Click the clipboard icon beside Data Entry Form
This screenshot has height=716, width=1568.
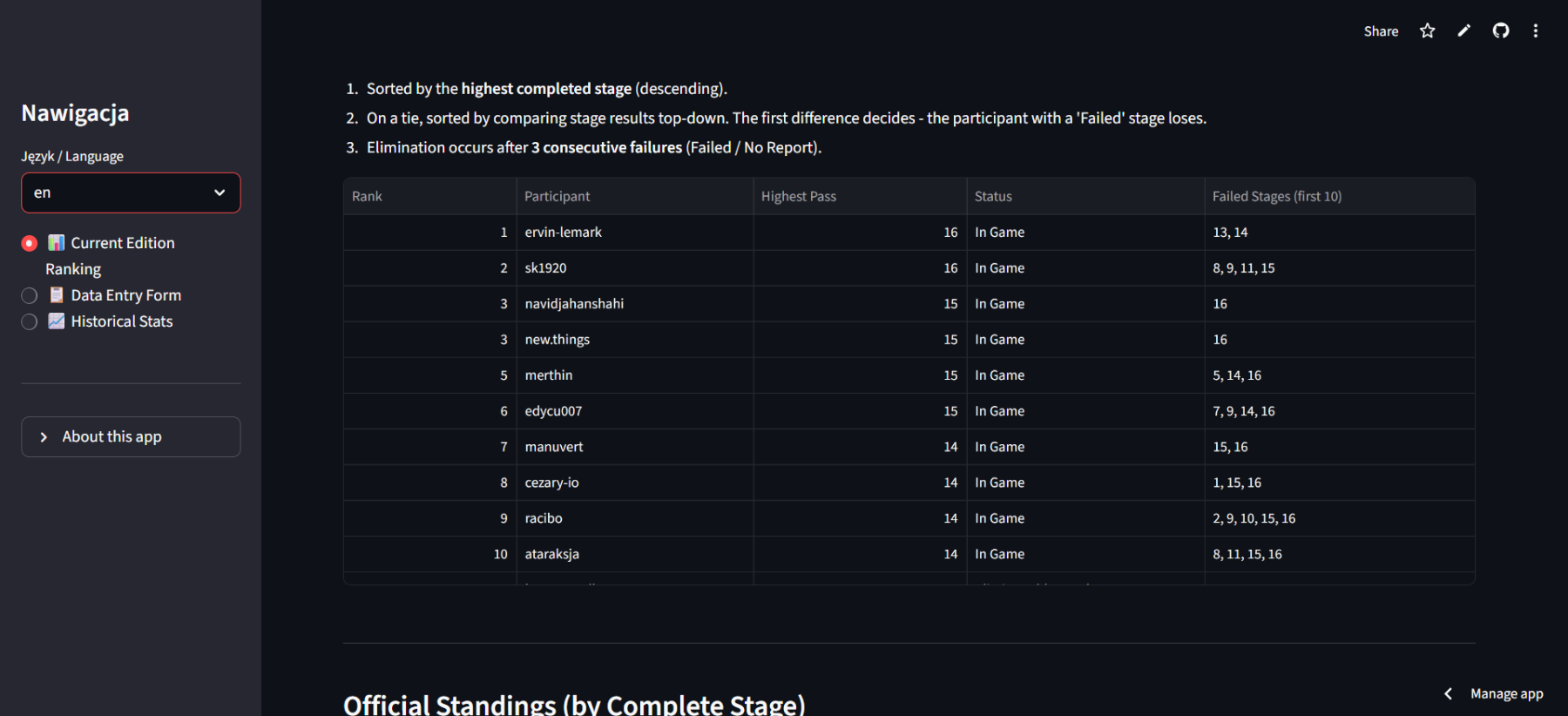click(x=57, y=295)
